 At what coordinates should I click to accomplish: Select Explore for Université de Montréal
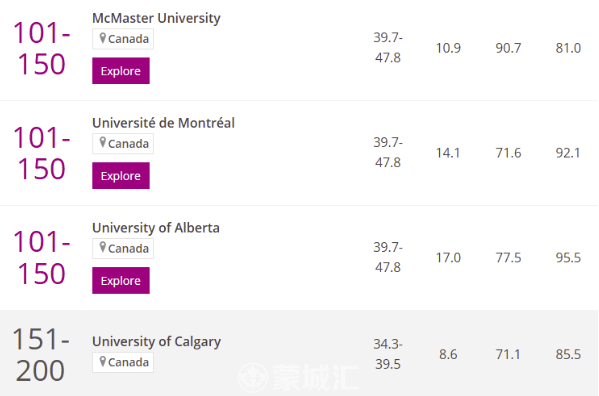[x=121, y=176]
